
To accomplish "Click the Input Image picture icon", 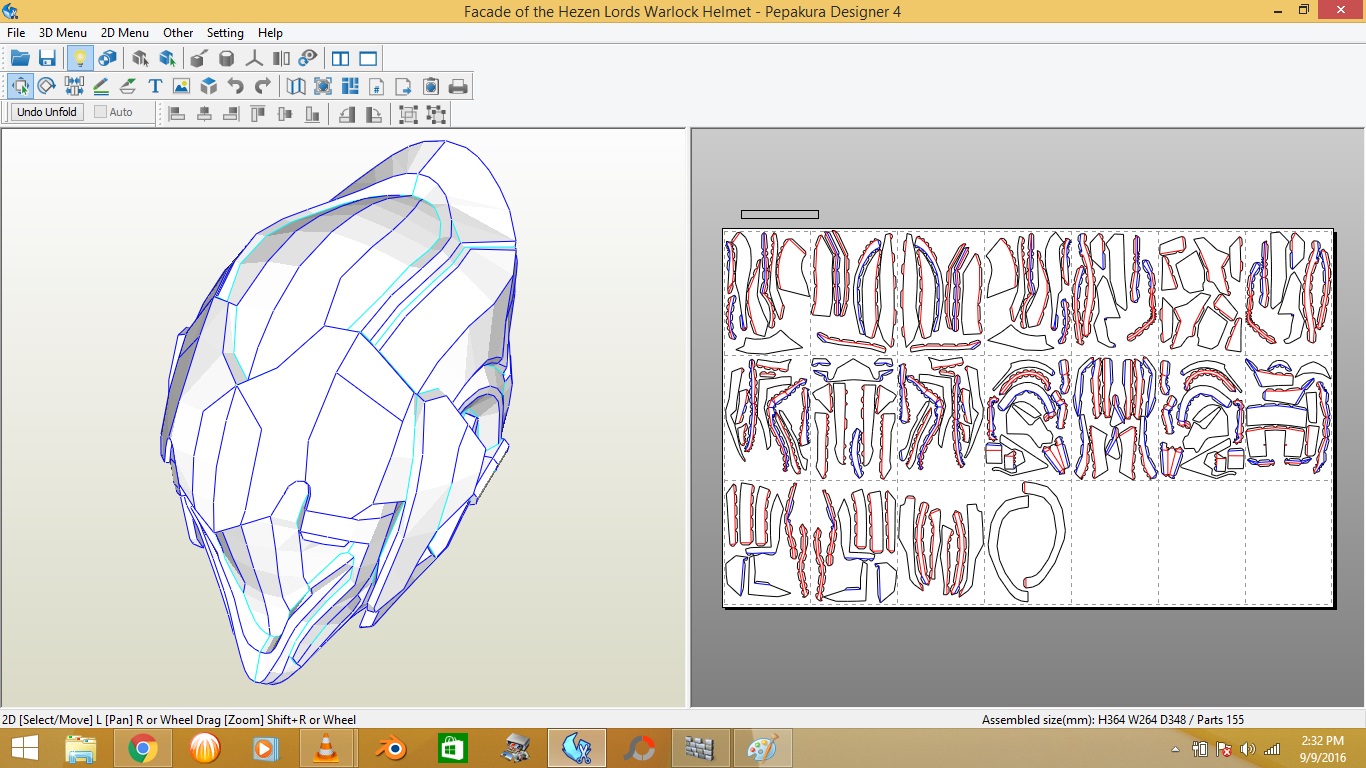I will coord(181,86).
